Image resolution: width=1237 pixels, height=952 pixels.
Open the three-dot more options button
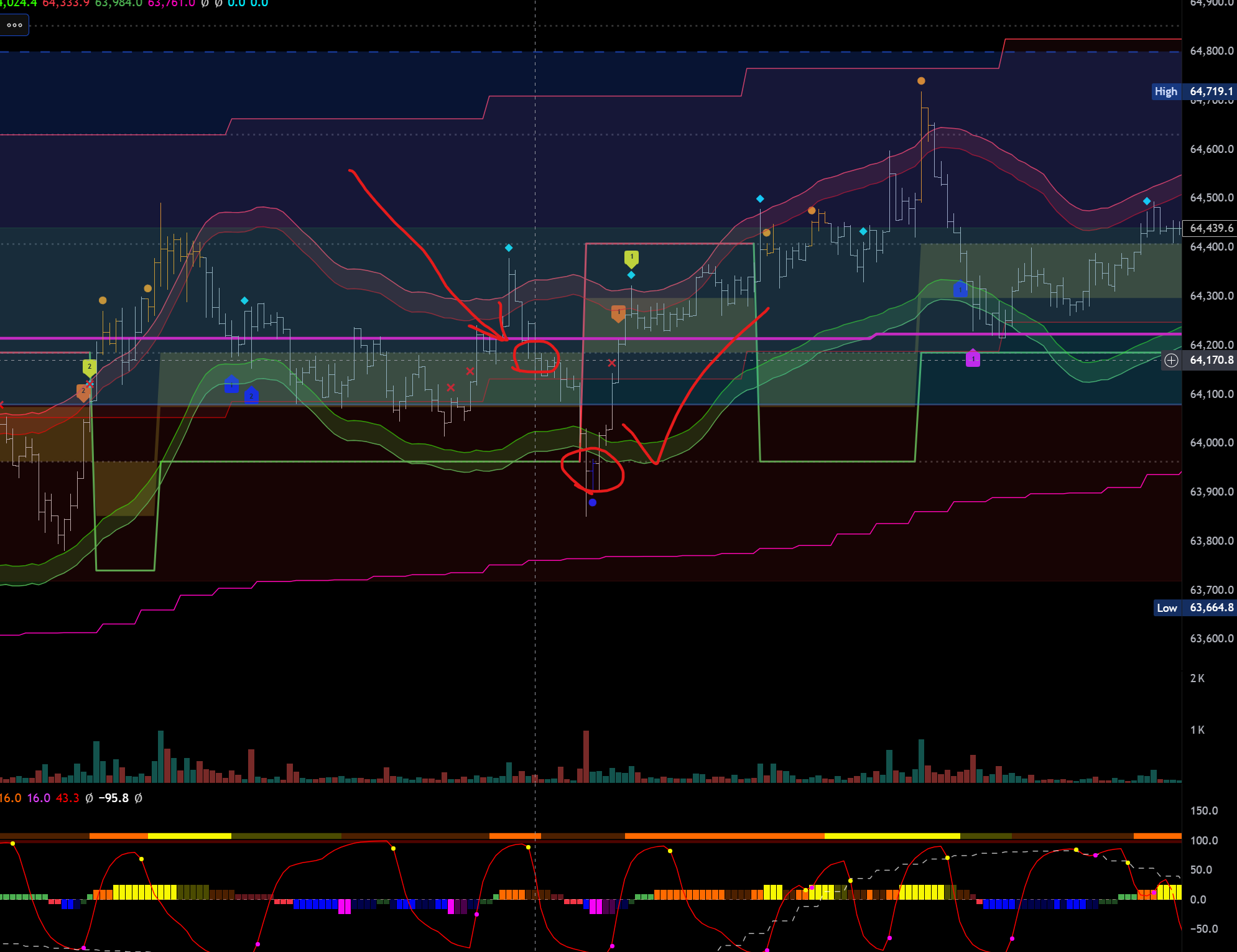click(x=14, y=25)
